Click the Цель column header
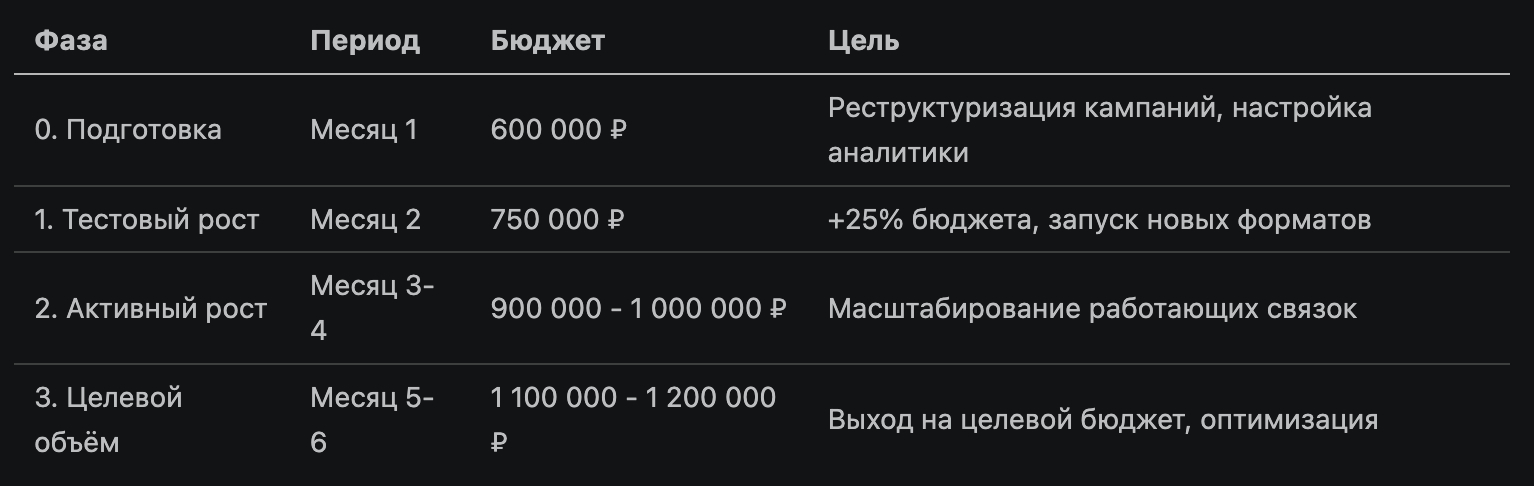The width and height of the screenshot is (1534, 486). 863,41
